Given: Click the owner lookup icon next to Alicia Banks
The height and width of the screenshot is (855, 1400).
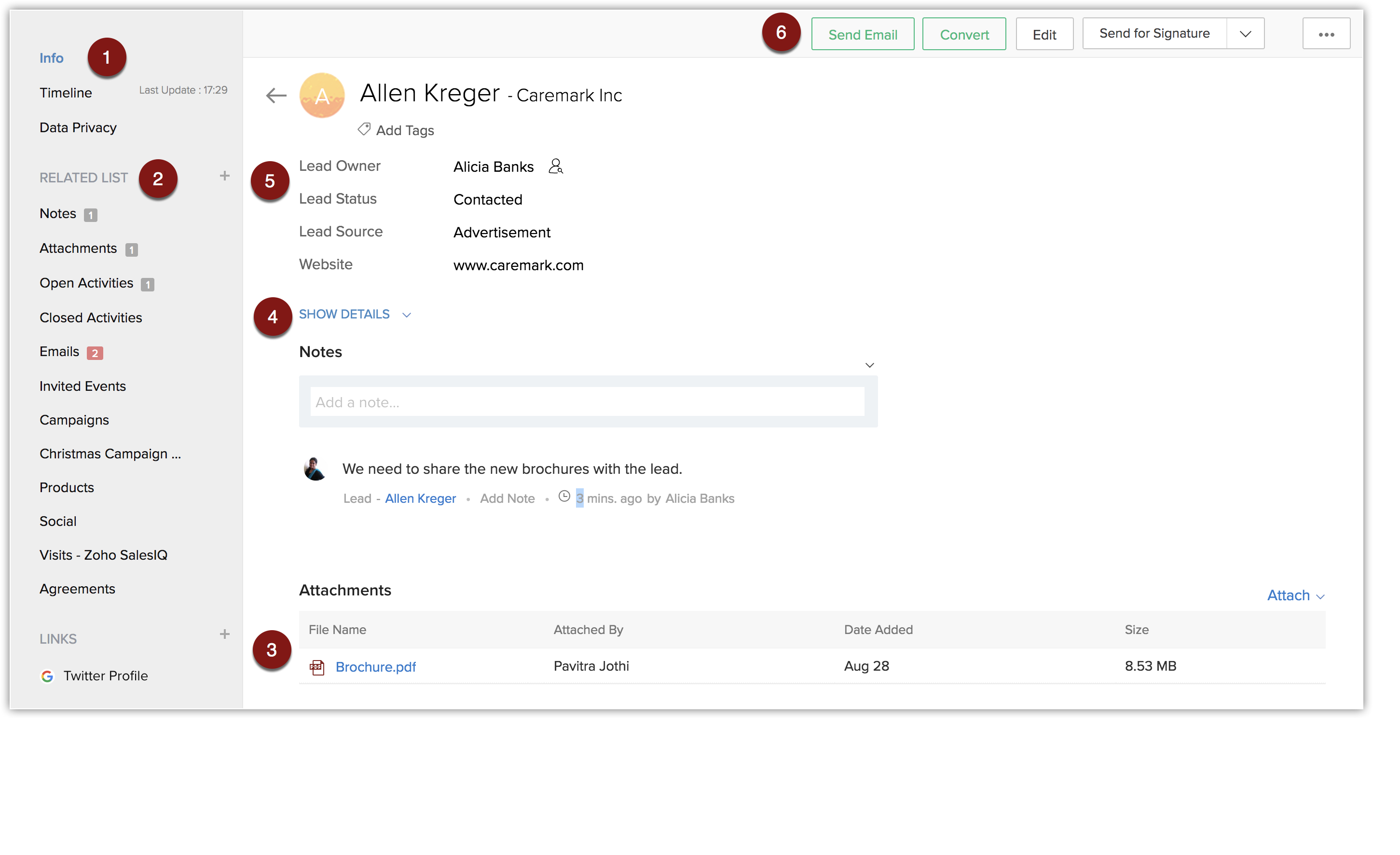Looking at the screenshot, I should (555, 166).
